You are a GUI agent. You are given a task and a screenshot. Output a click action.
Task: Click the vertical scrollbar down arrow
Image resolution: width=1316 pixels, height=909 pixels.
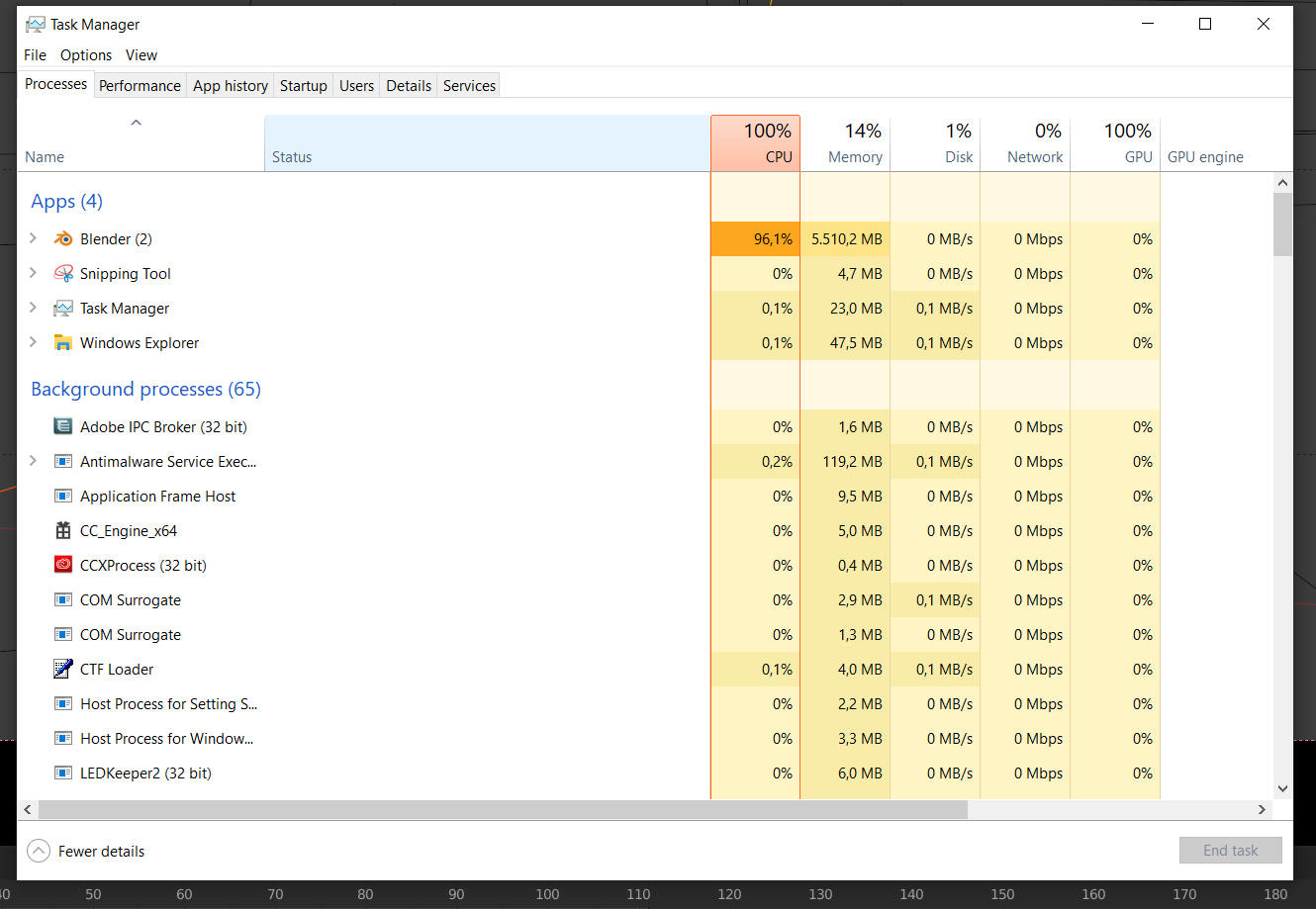point(1283,788)
